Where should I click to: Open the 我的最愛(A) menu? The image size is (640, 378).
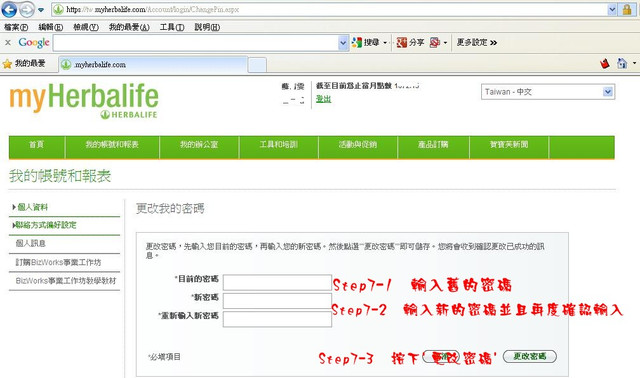click(129, 27)
